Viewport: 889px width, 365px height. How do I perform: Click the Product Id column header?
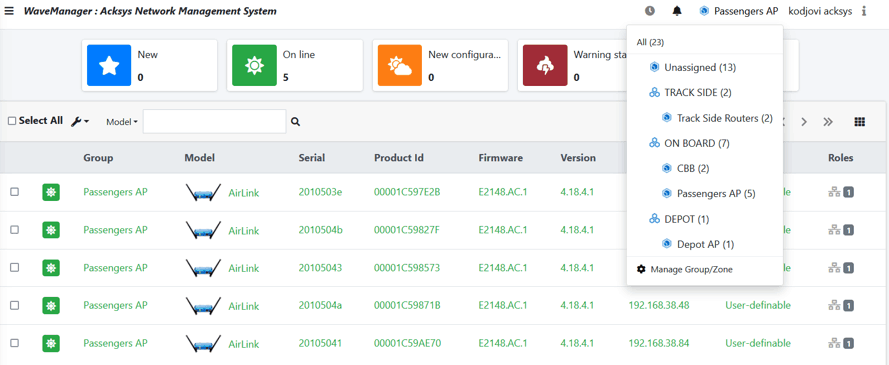point(399,158)
